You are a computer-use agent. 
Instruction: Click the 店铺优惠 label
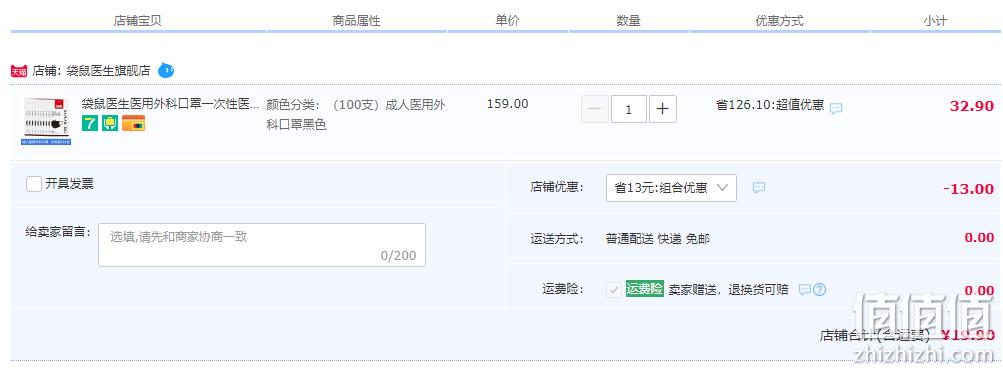[557, 187]
